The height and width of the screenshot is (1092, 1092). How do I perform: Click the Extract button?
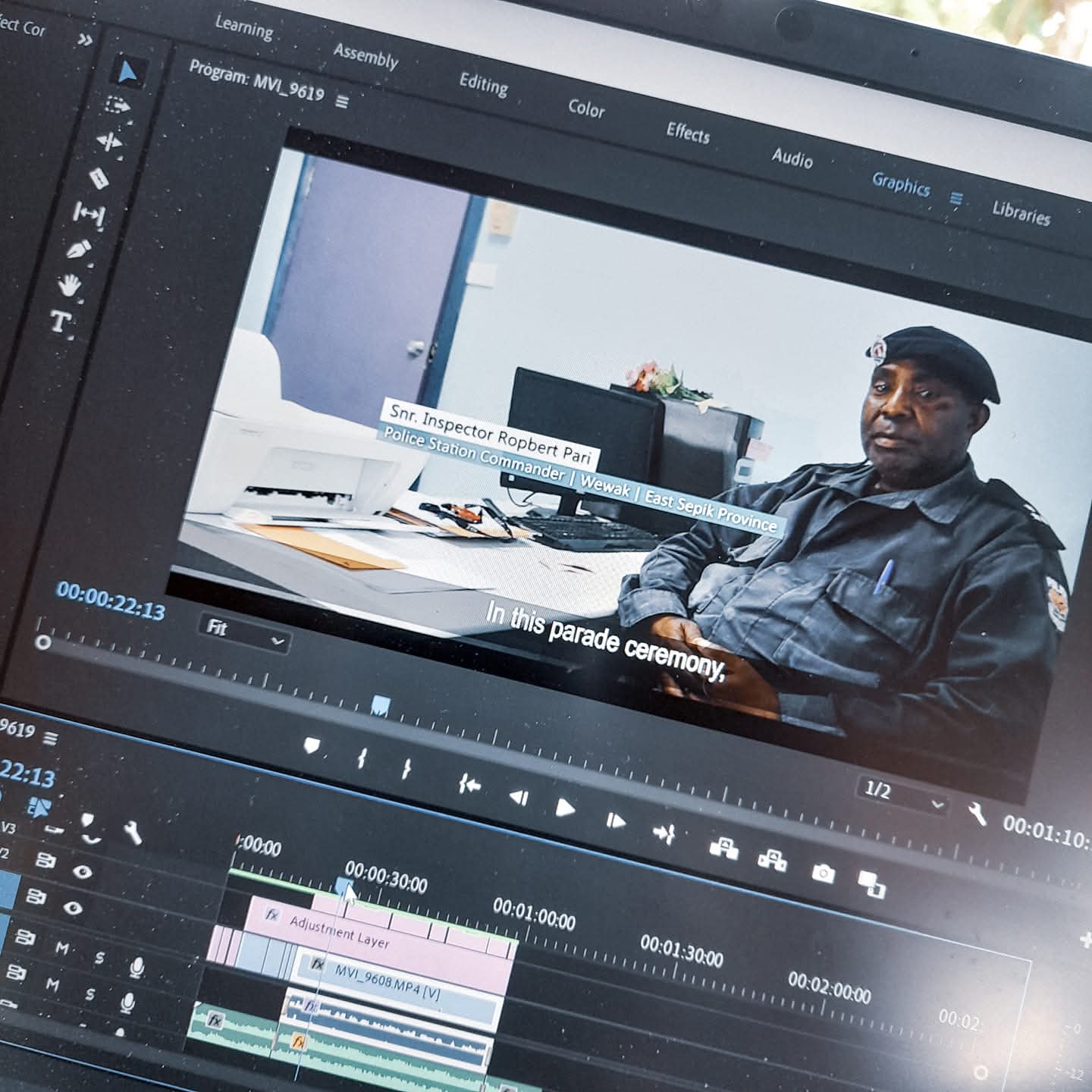[x=772, y=860]
